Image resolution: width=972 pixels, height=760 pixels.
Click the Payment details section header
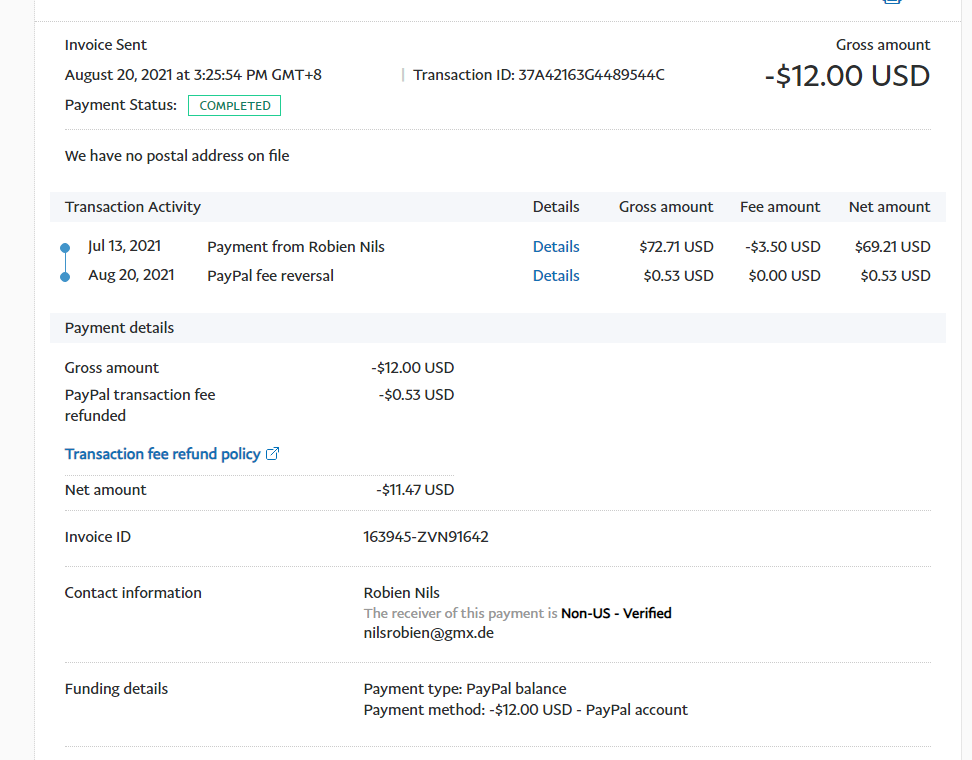click(x=119, y=328)
